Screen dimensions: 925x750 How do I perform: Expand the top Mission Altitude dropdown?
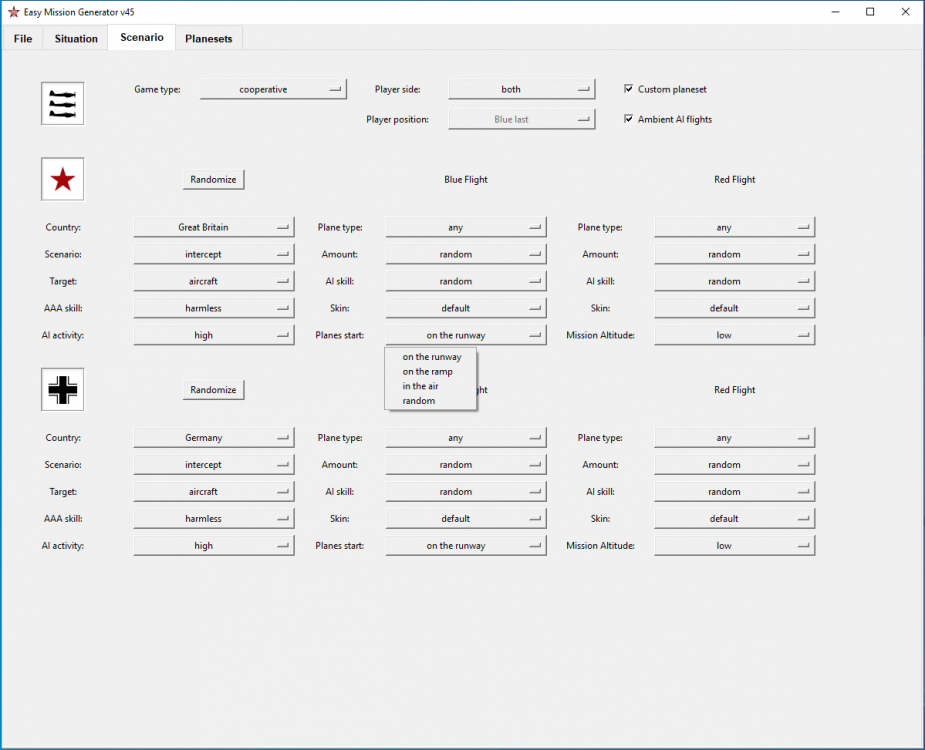point(734,335)
